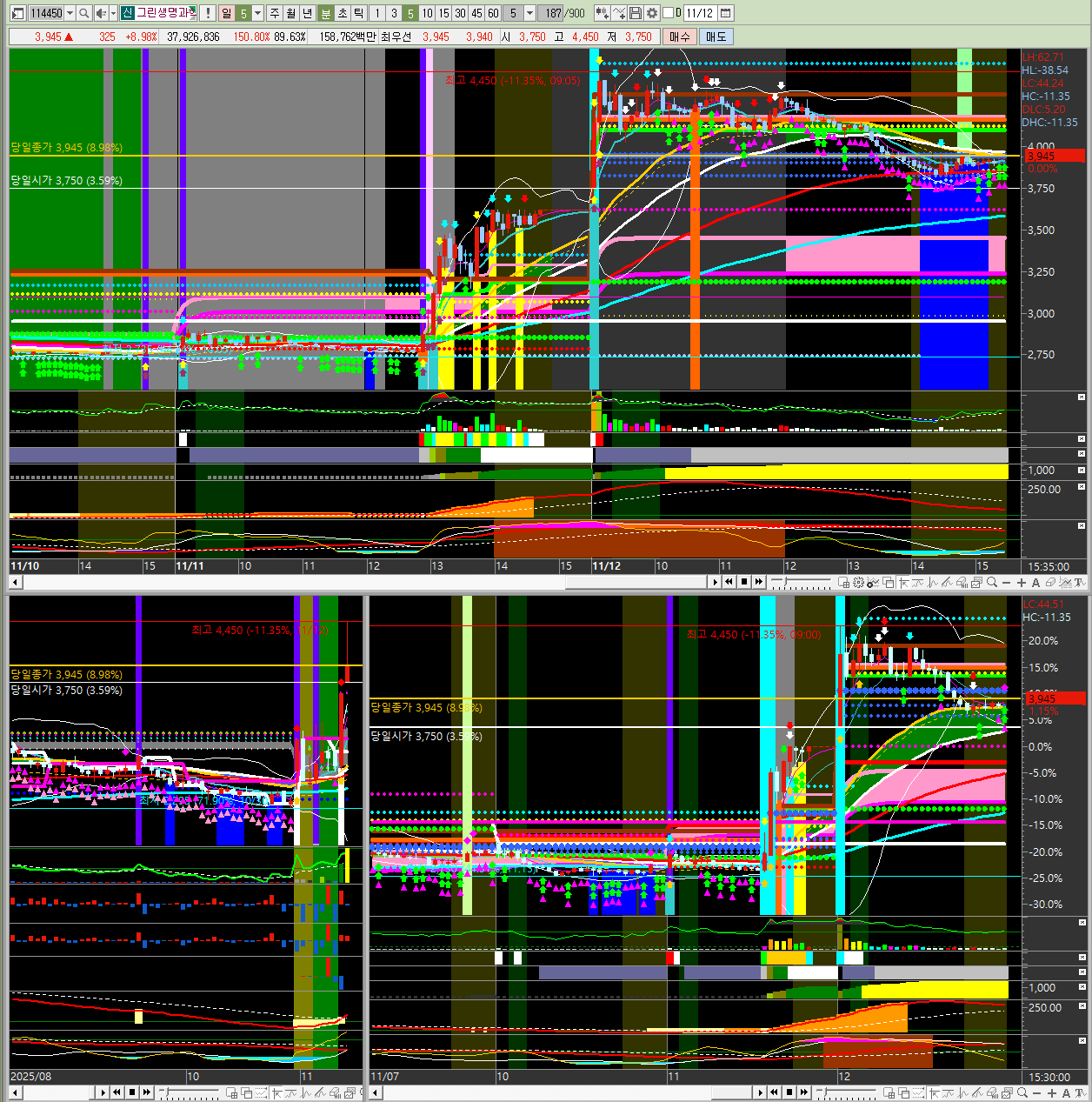Screen dimensions: 1092x1102
Task: Click the search magnifier beside stock code 114450
Action: pyautogui.click(x=83, y=13)
